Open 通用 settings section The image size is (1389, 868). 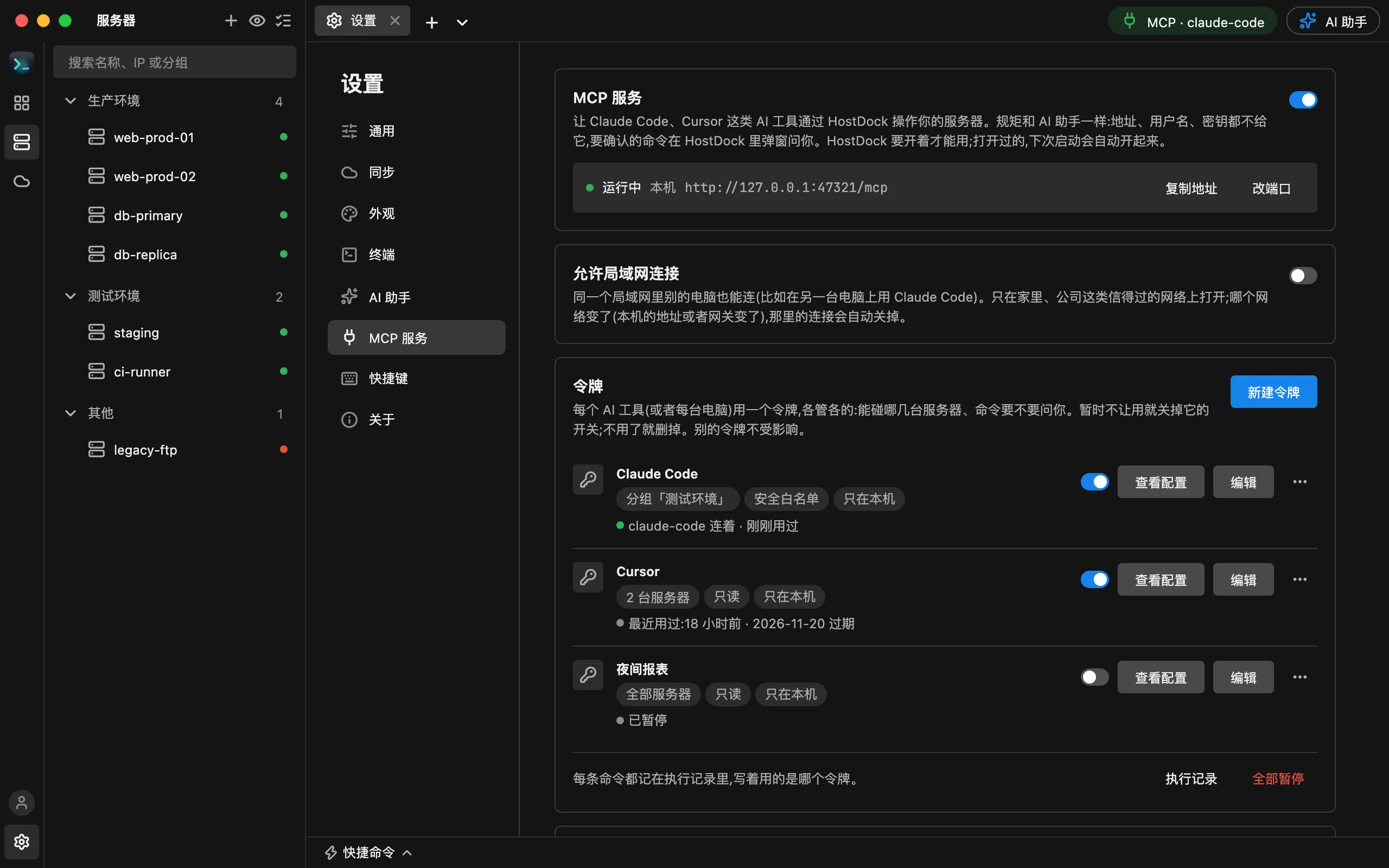coord(416,131)
